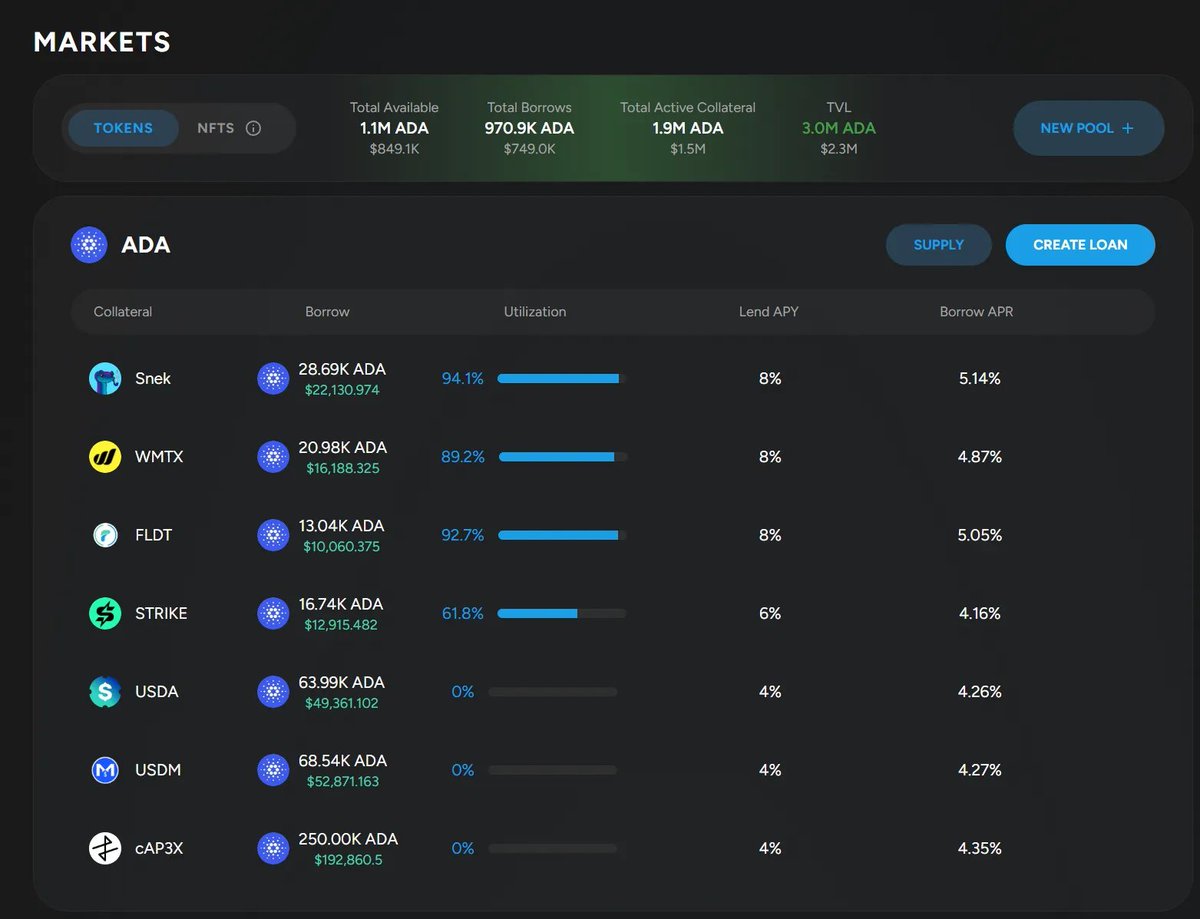Click the 4.16% borrow APR value

[x=980, y=613]
